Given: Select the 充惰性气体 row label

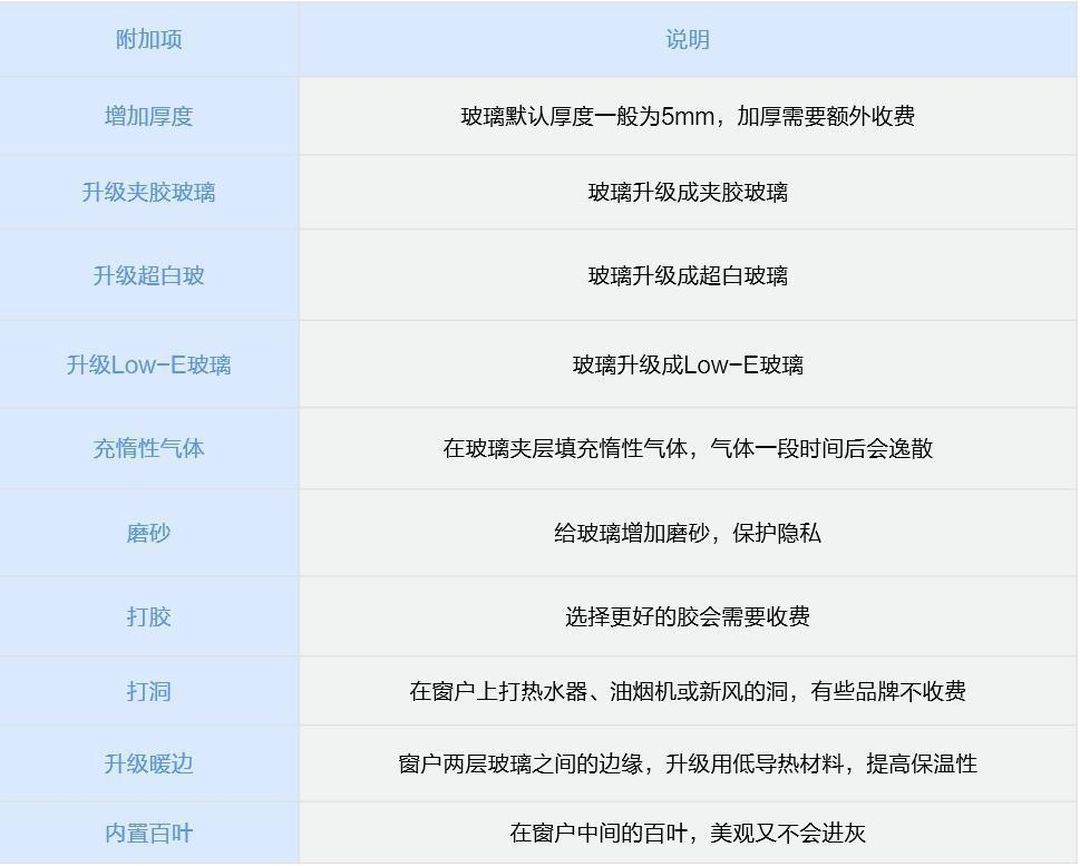Looking at the screenshot, I should pyautogui.click(x=148, y=448).
